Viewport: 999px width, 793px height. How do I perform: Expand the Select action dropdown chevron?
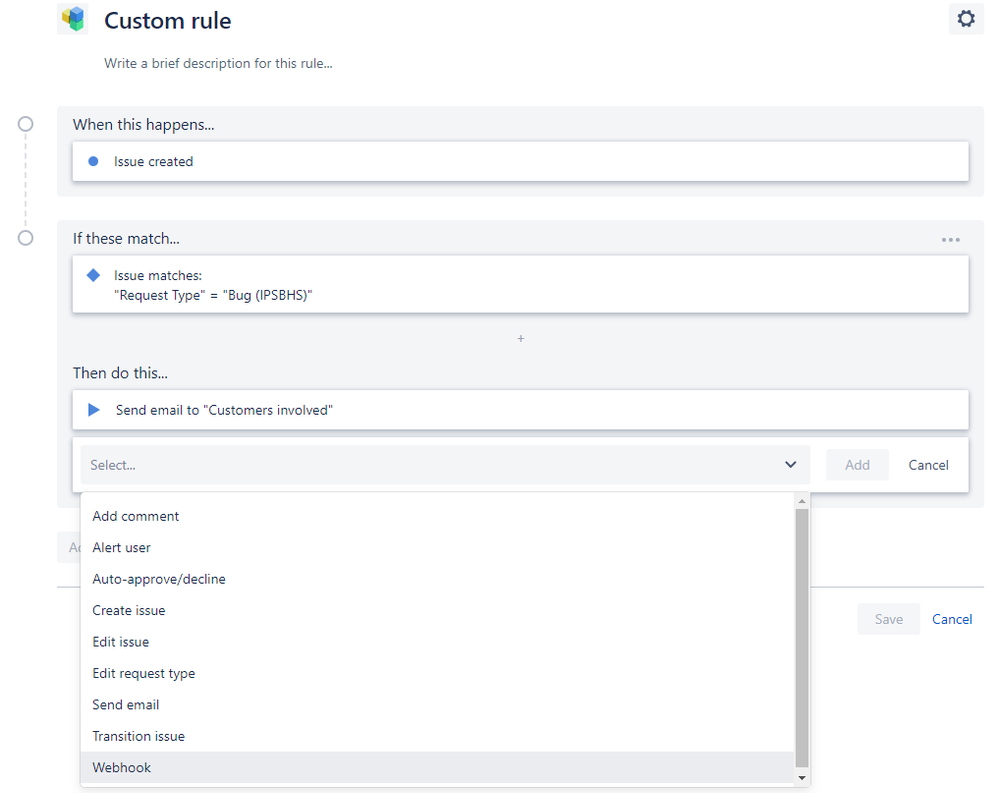click(x=790, y=464)
